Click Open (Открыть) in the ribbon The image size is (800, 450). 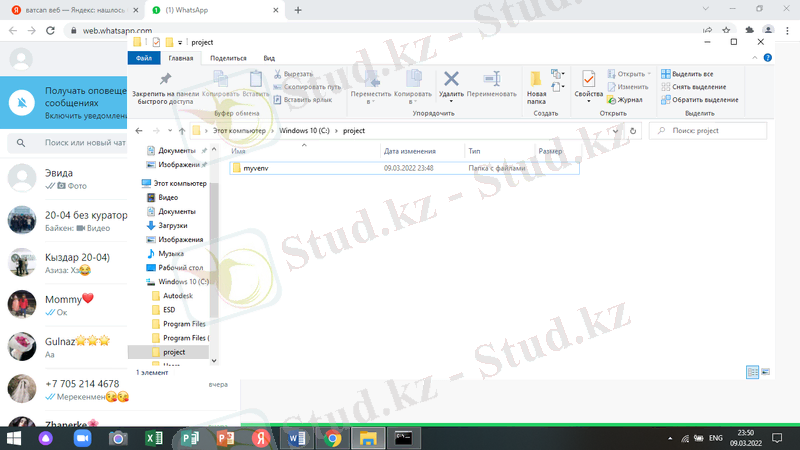point(629,74)
